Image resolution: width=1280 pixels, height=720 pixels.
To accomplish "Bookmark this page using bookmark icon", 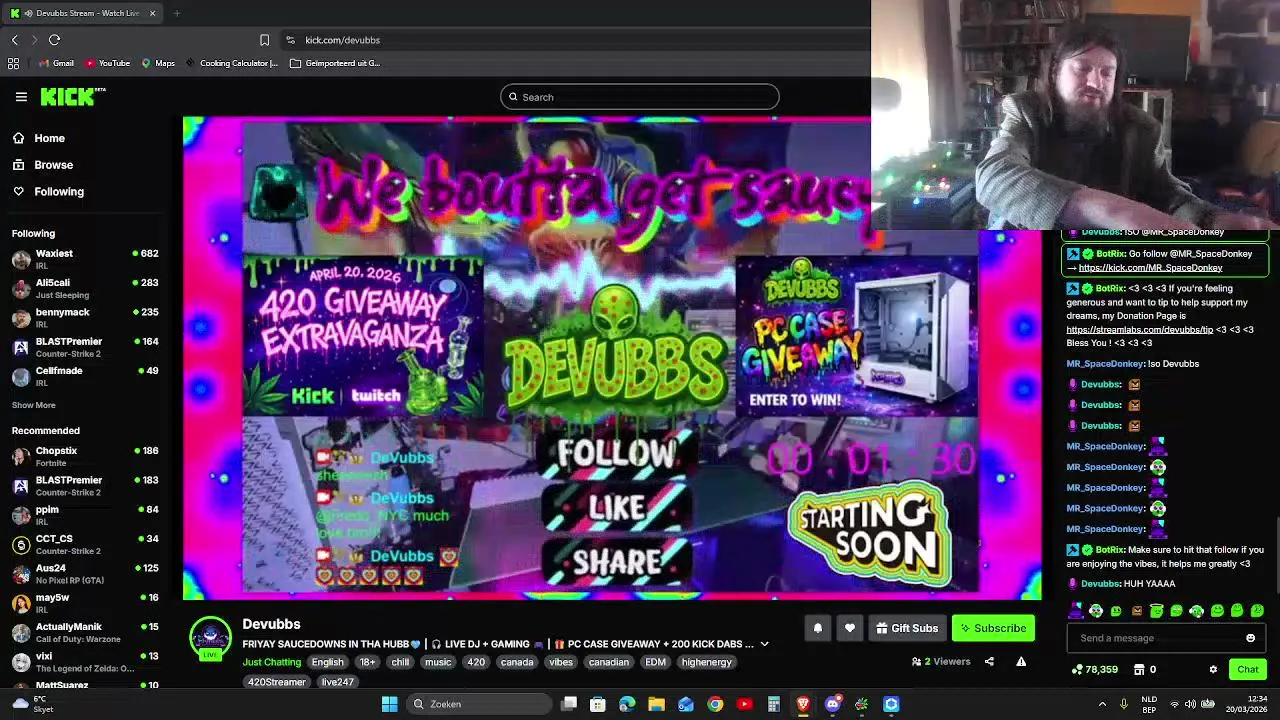I will [264, 40].
